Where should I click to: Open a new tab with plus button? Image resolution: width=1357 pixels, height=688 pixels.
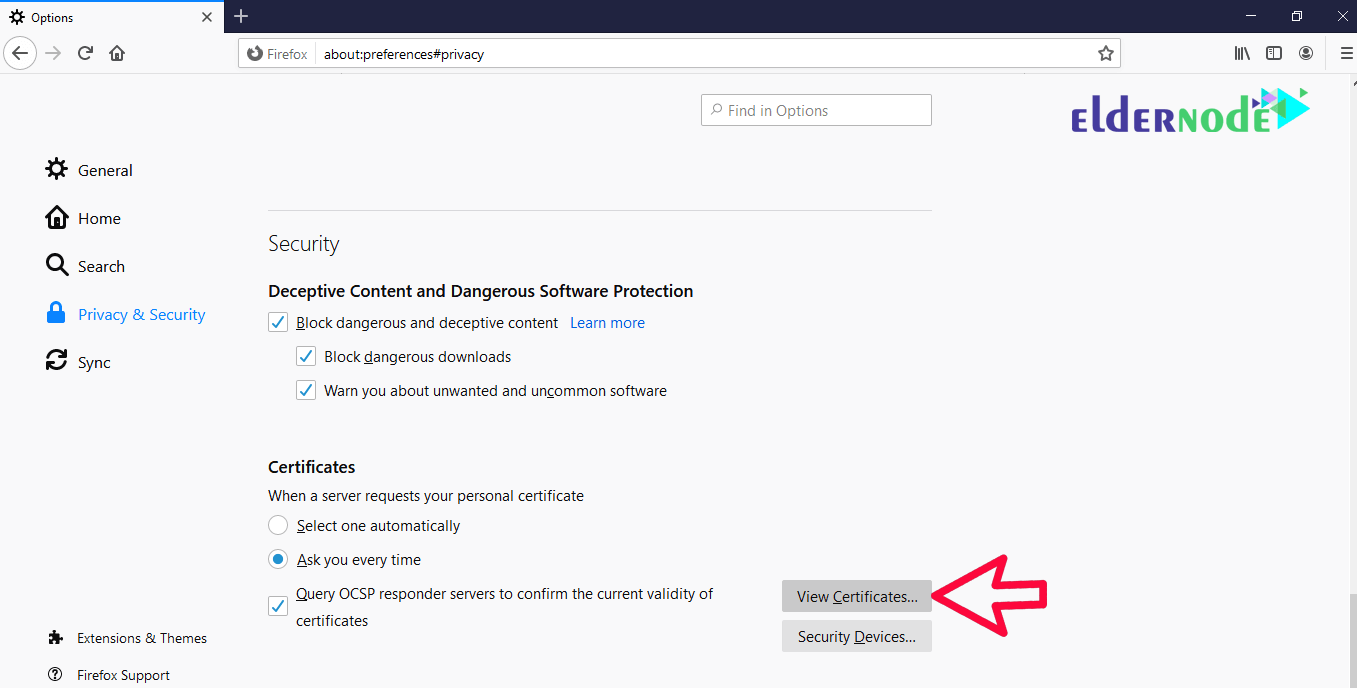(241, 16)
